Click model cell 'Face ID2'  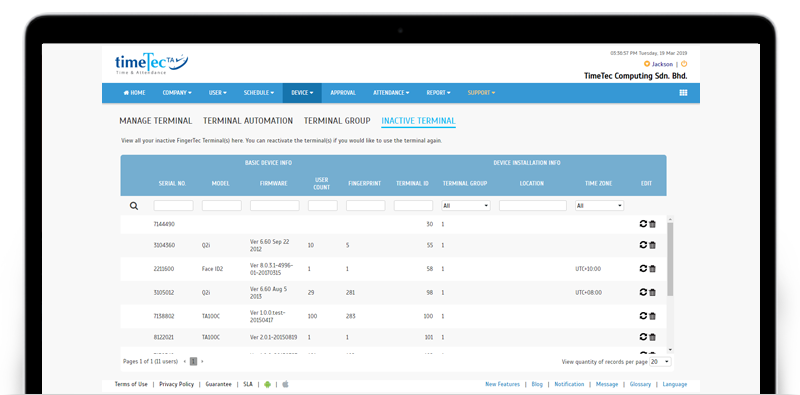coord(213,269)
